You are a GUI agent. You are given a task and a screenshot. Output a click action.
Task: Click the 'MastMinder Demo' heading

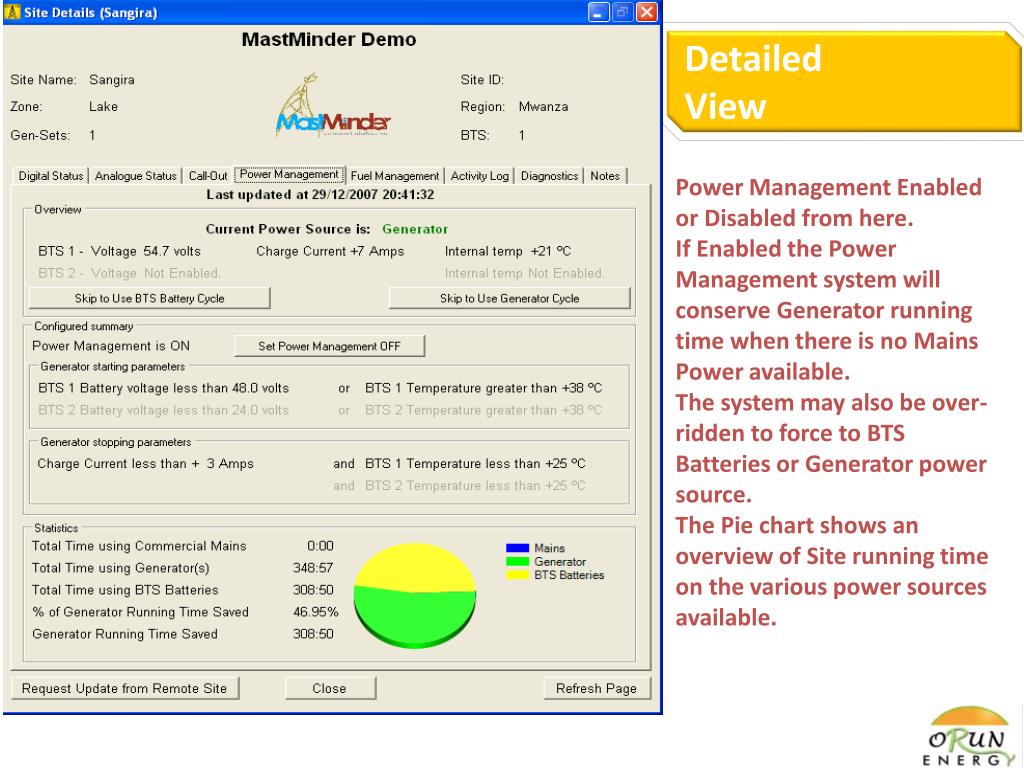click(x=328, y=40)
